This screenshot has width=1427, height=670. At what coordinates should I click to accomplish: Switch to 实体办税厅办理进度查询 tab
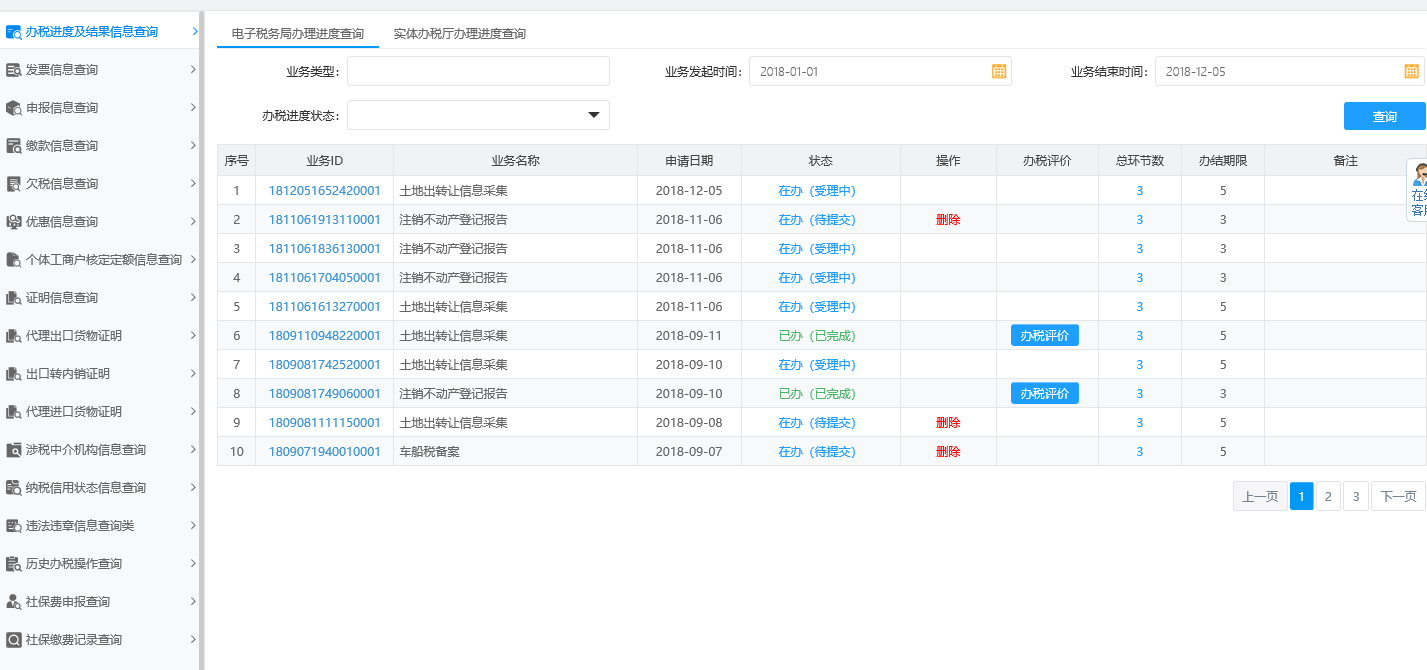pyautogui.click(x=459, y=33)
